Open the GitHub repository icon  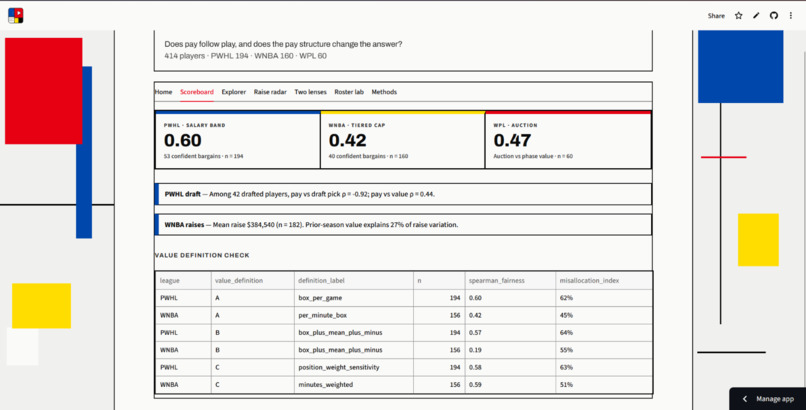pos(774,16)
